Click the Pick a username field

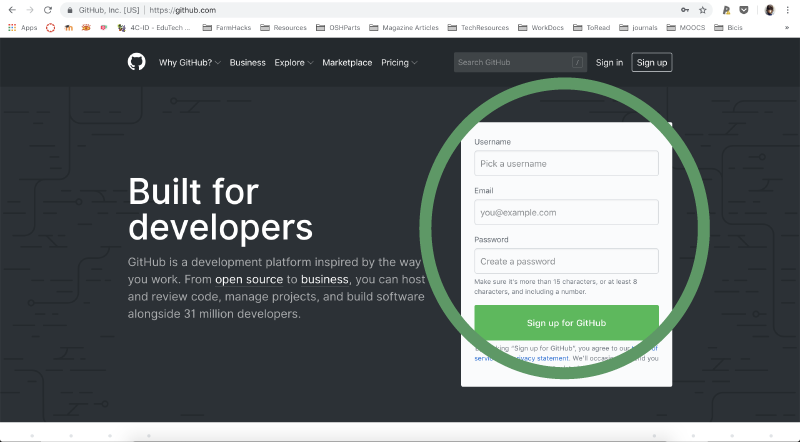[x=566, y=163]
